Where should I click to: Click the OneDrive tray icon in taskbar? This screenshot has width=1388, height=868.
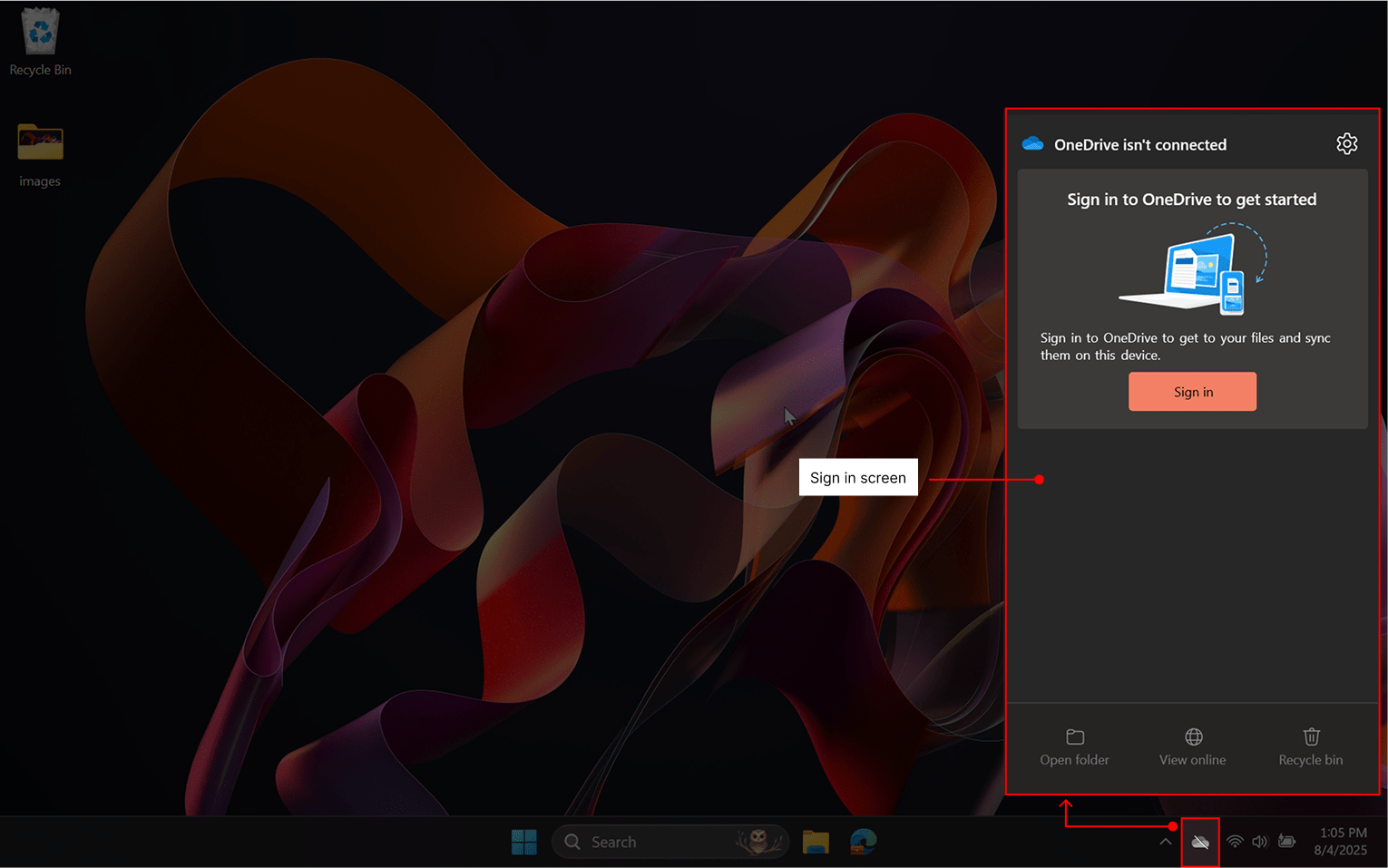1200,843
